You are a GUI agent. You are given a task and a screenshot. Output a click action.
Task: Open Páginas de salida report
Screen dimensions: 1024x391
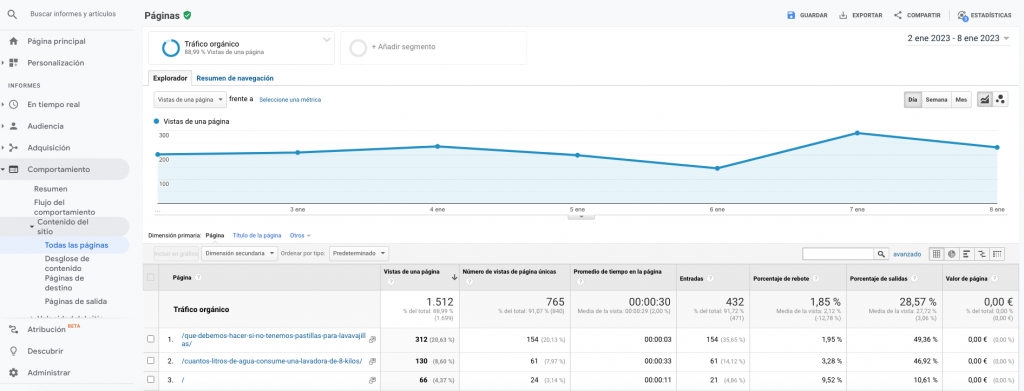click(x=76, y=302)
